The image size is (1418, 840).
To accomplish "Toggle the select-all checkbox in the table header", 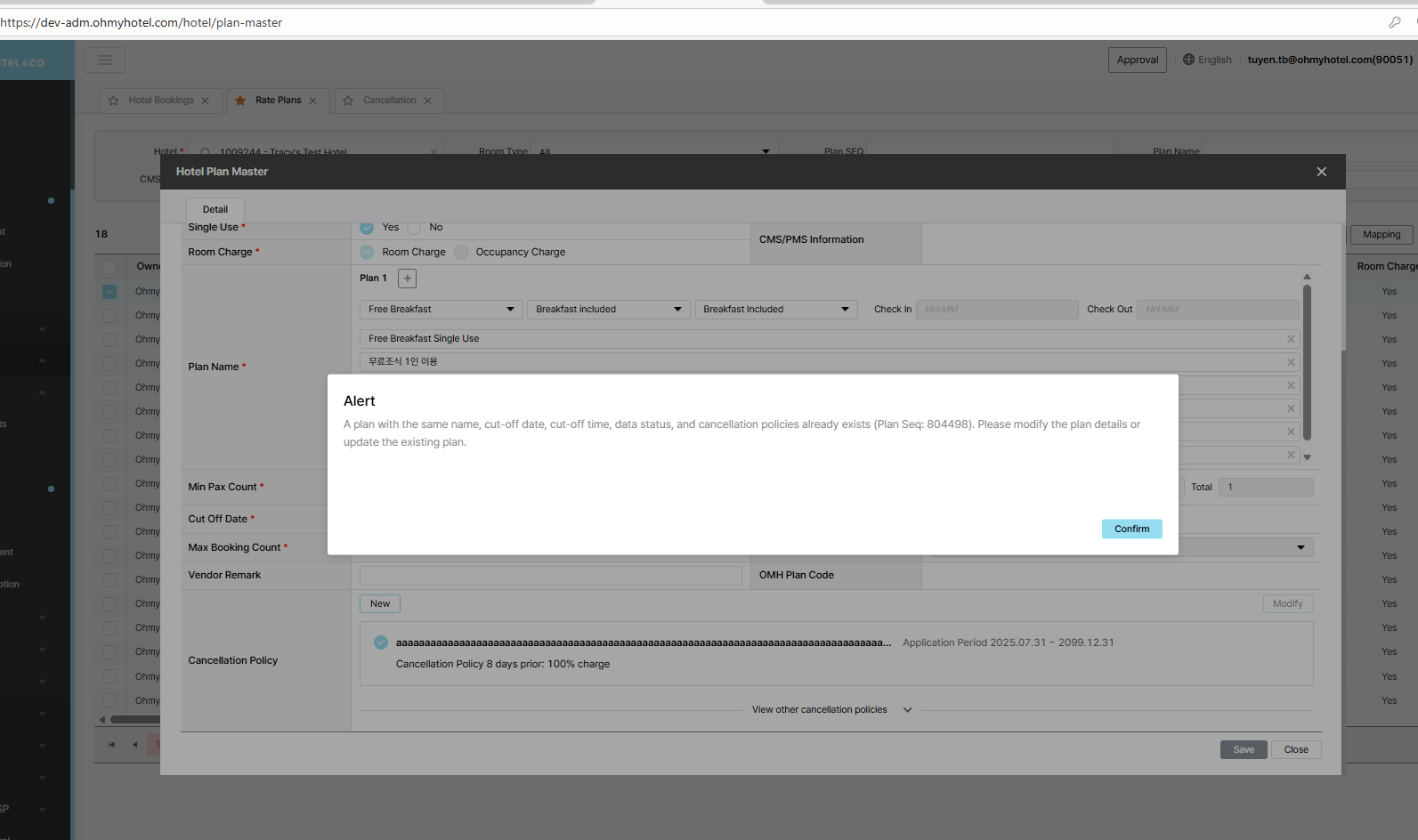I will click(x=109, y=267).
